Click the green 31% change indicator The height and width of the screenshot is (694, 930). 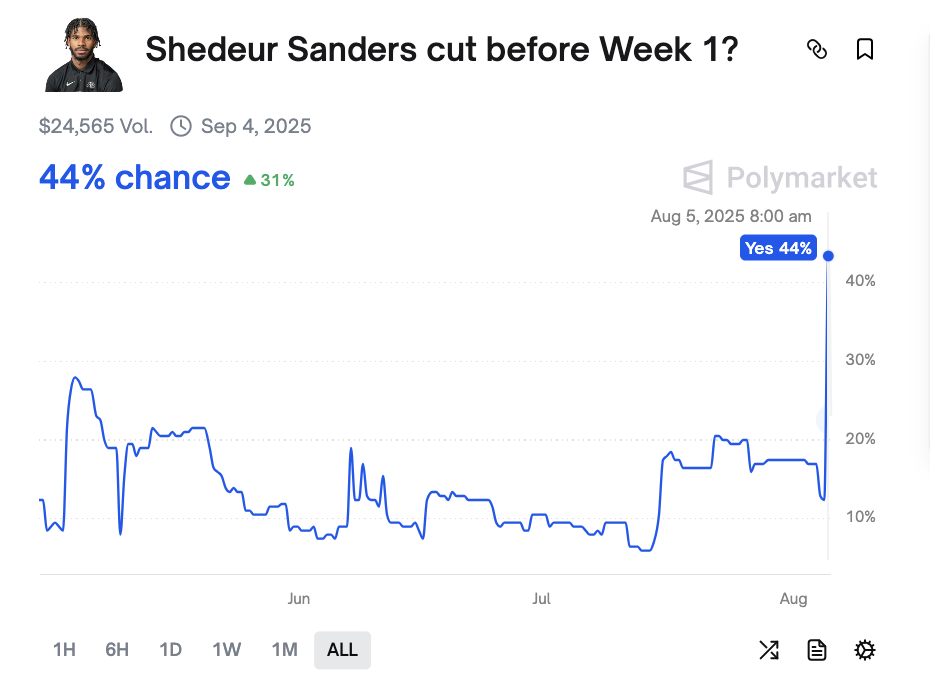pyautogui.click(x=268, y=180)
